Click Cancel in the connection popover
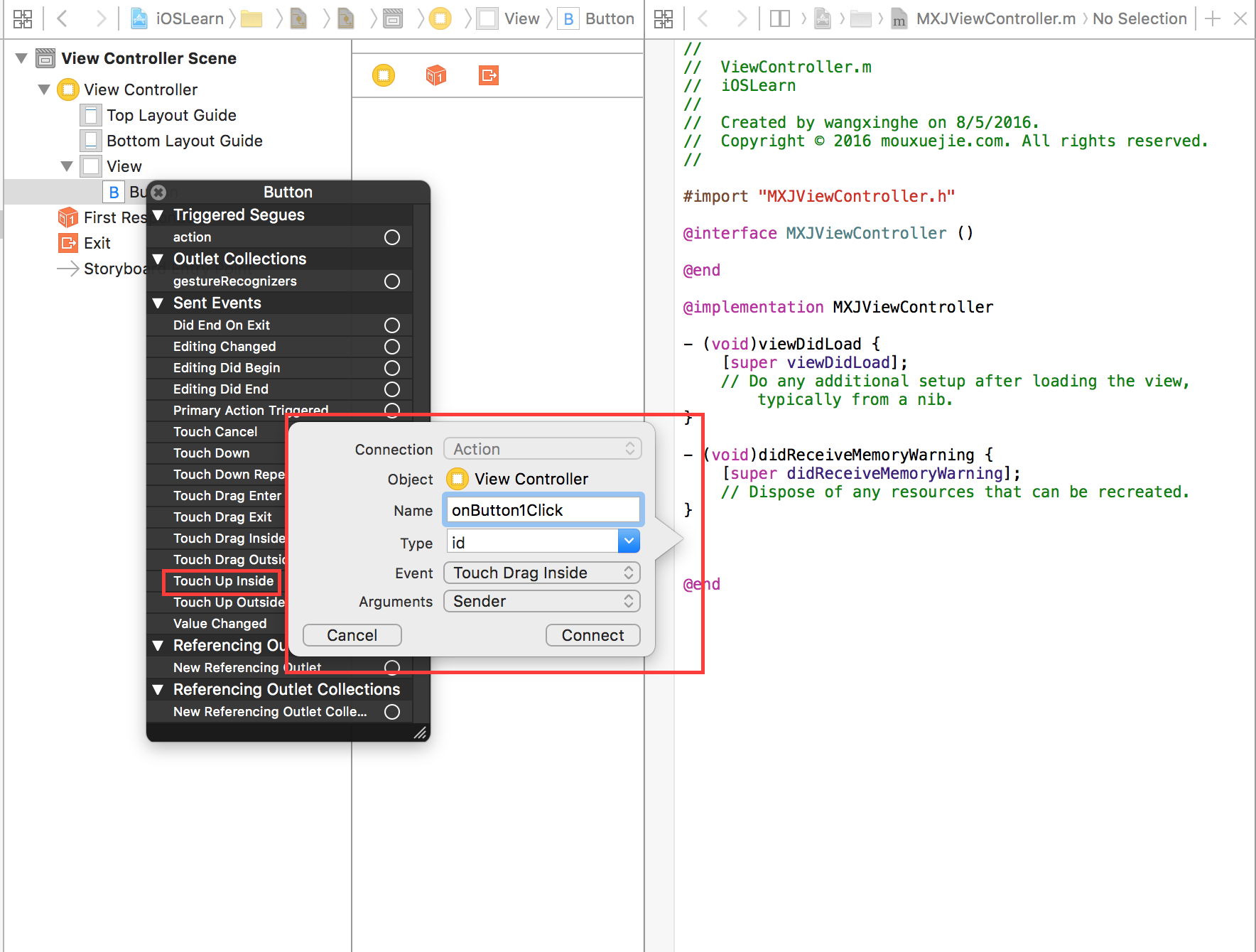This screenshot has width=1256, height=952. 352,635
